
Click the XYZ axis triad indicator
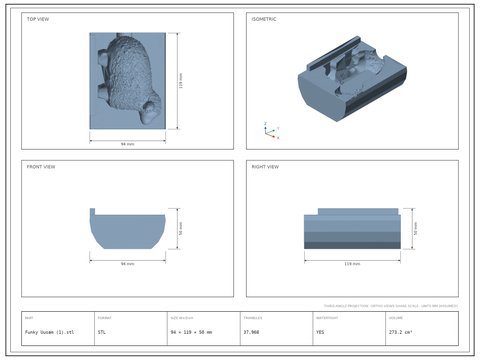coord(271,130)
